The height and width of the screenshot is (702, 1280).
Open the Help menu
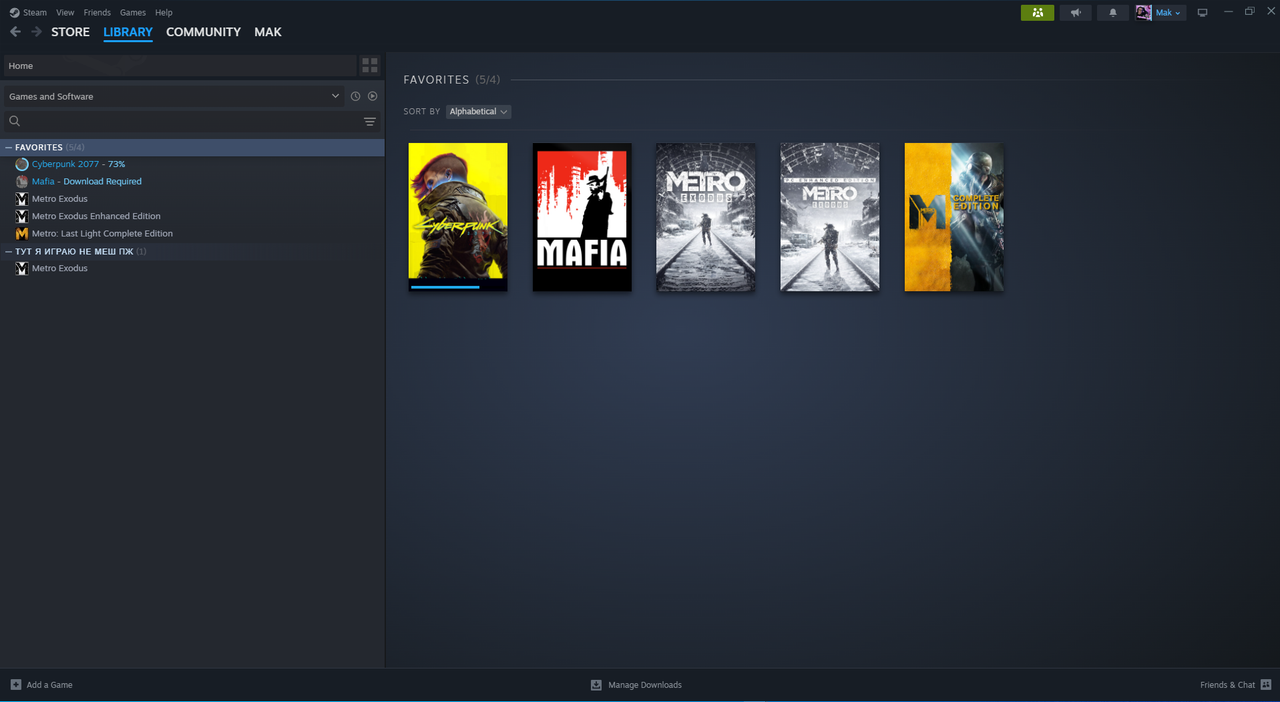click(x=164, y=13)
